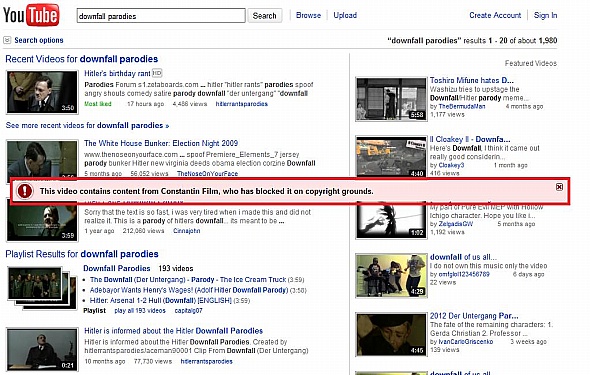Click the results count 1 - 20 of about 1,980
Image resolution: width=590 pixels, height=375 pixels.
[523, 40]
